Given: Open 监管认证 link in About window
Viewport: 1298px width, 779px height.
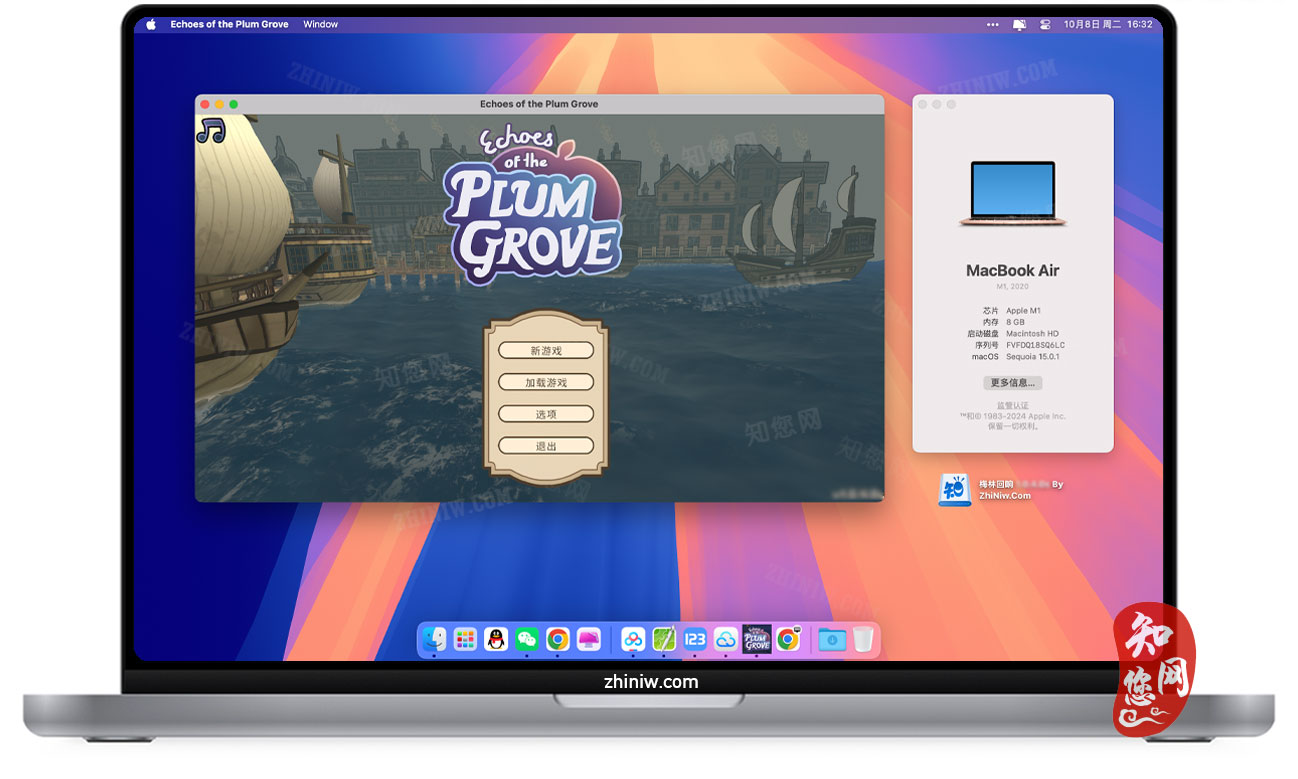Looking at the screenshot, I should [x=1012, y=406].
